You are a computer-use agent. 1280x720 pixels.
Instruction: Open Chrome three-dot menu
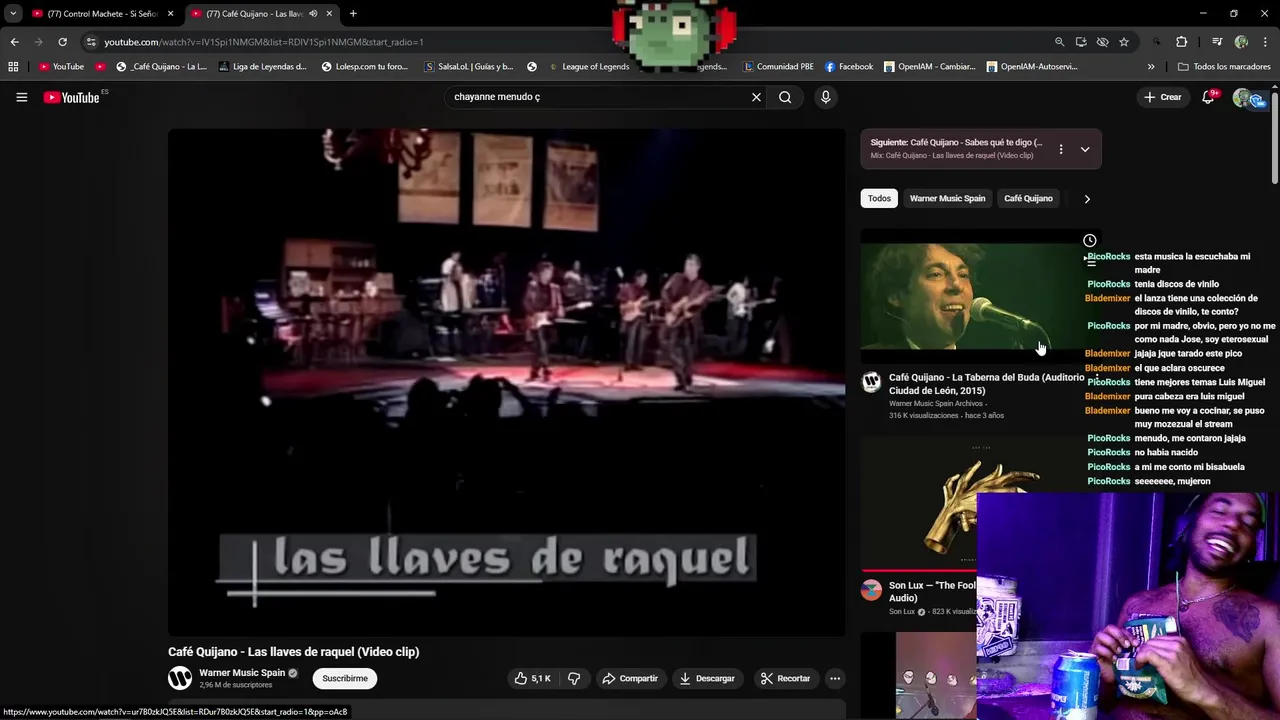1265,42
